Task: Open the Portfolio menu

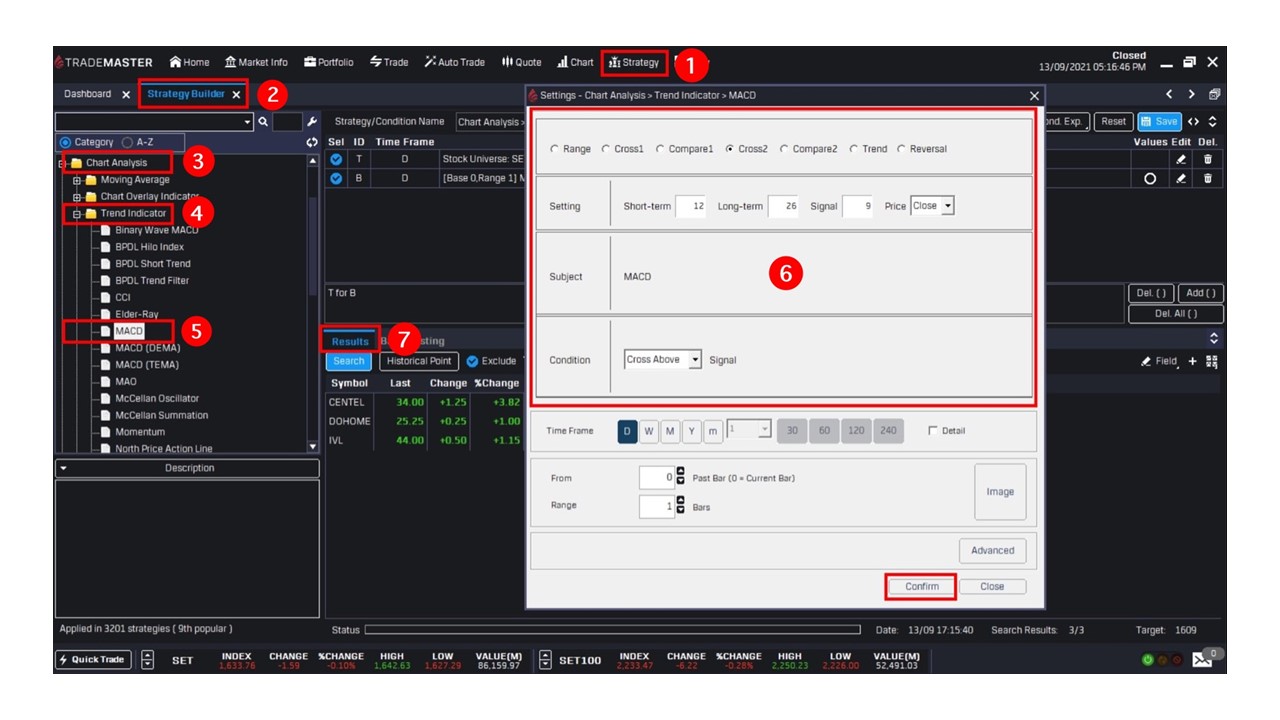Action: tap(328, 62)
